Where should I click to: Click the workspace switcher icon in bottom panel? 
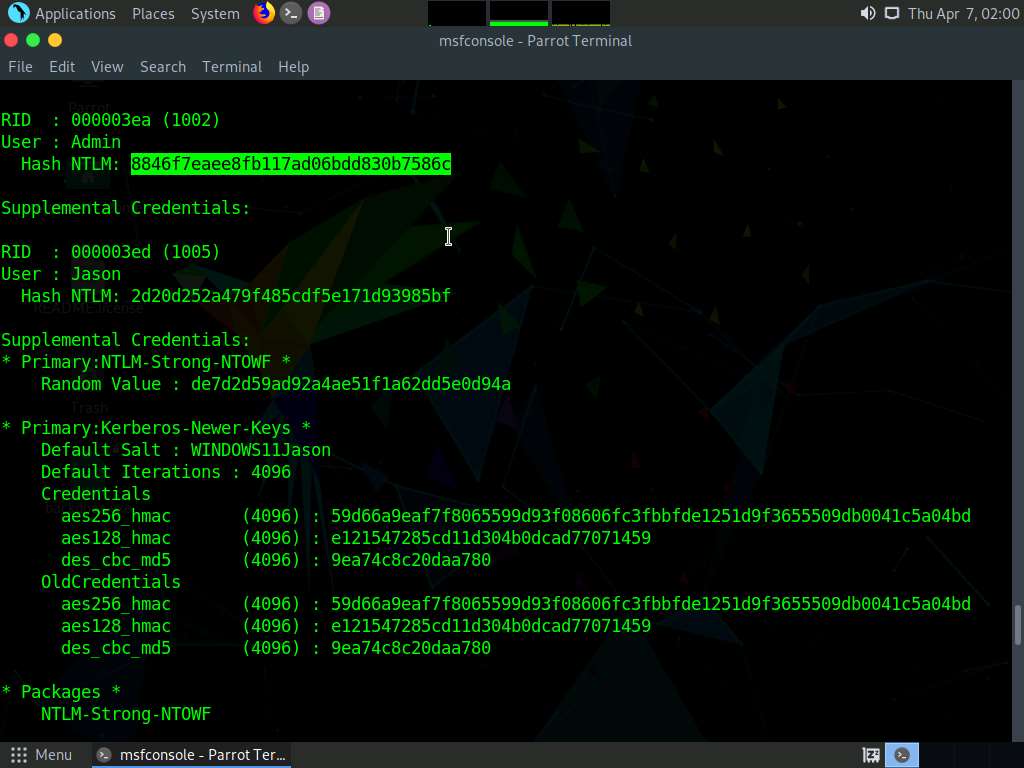tap(871, 755)
